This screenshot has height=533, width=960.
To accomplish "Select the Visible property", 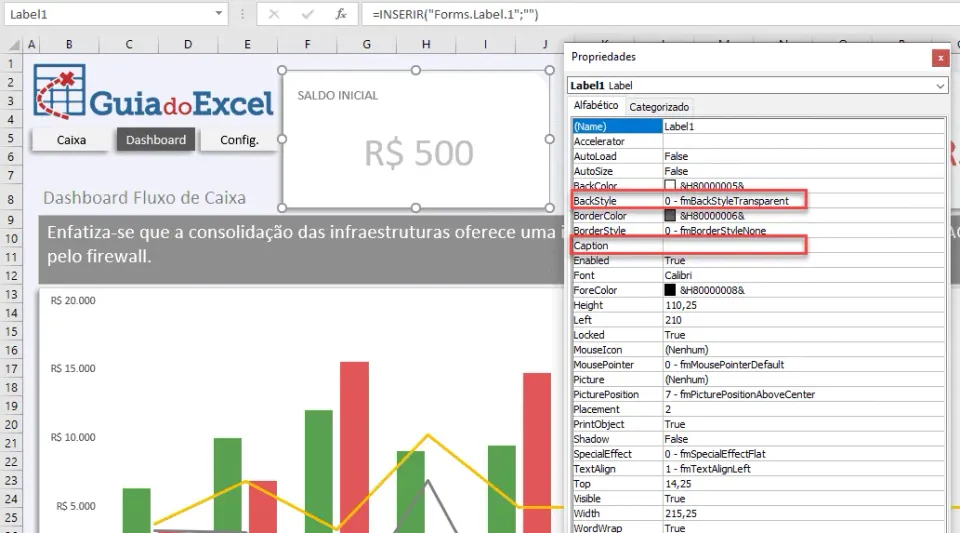I will click(x=758, y=499).
